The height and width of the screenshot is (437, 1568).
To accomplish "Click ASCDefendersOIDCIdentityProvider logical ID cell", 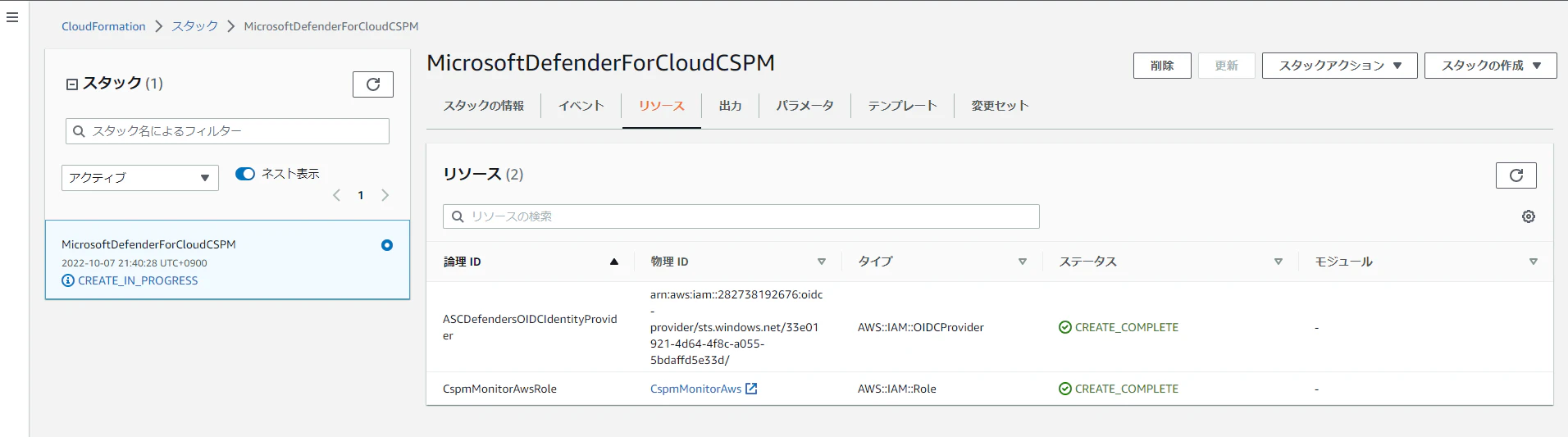I will click(x=530, y=327).
